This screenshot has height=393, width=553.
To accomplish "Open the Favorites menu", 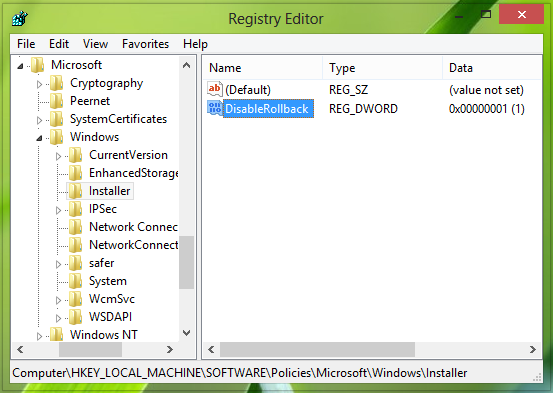I will [x=145, y=44].
